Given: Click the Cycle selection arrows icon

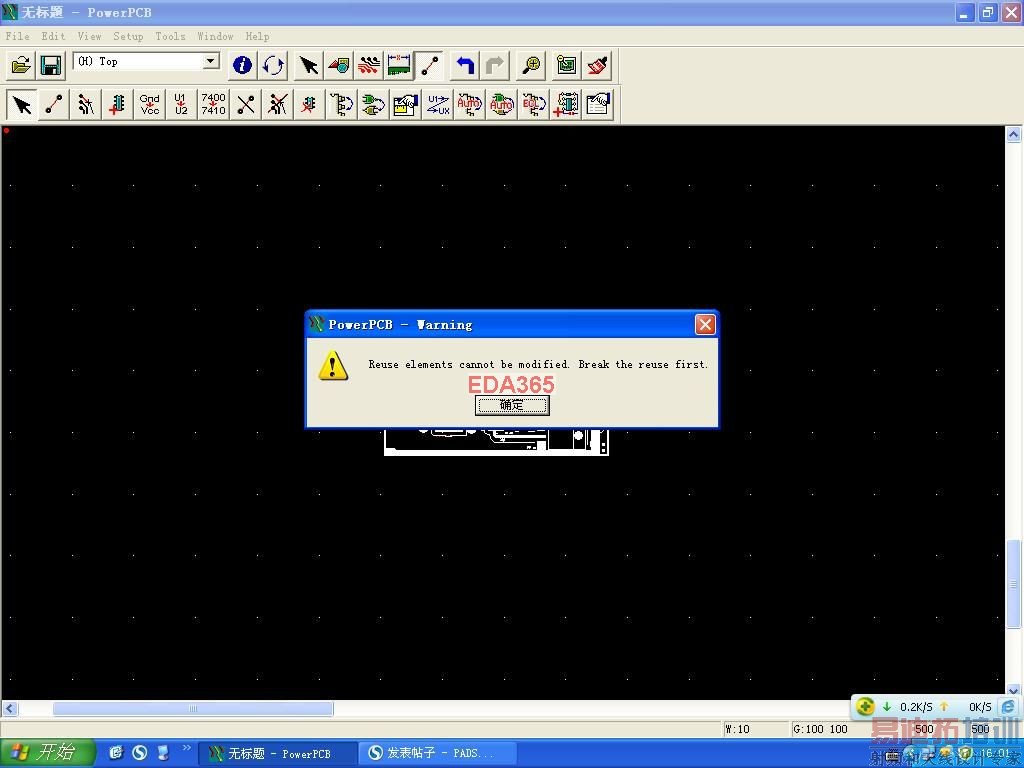Looking at the screenshot, I should pos(273,65).
